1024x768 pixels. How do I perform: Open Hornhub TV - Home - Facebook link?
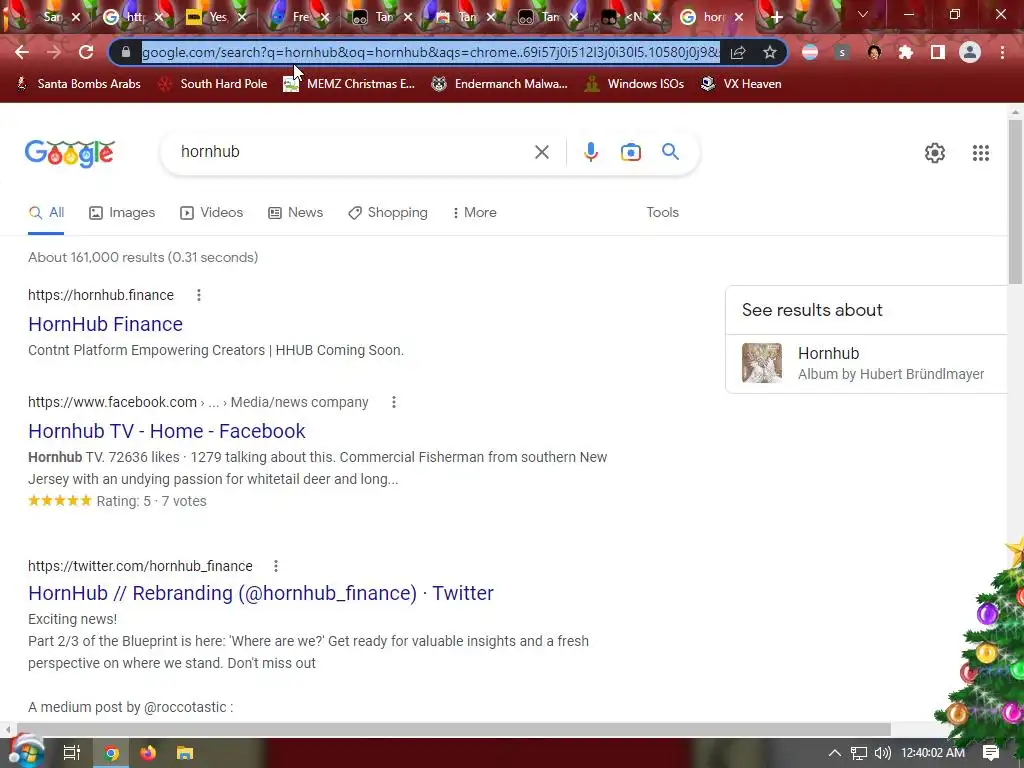pos(167,431)
